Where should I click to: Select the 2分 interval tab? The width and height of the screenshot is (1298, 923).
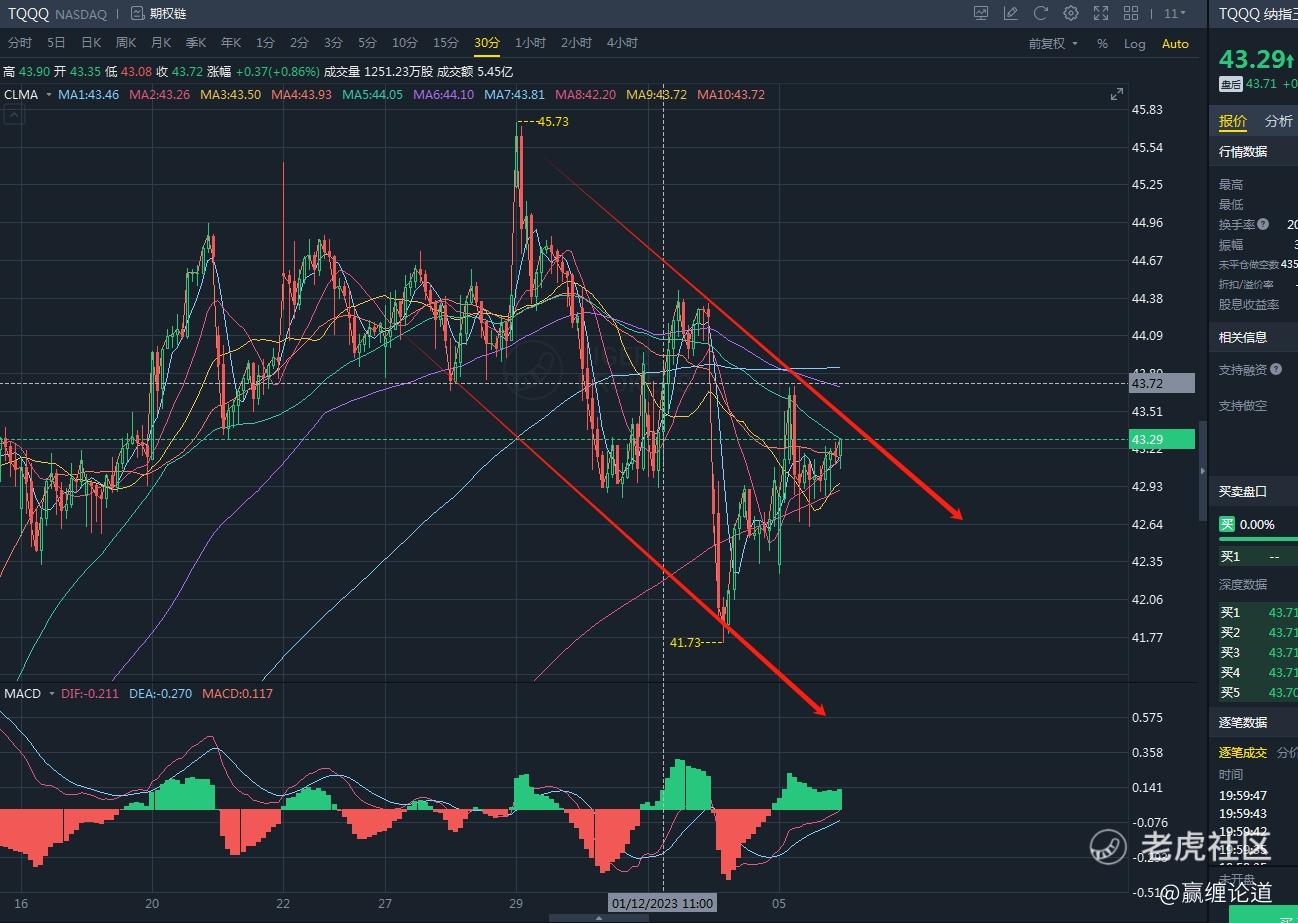point(299,43)
